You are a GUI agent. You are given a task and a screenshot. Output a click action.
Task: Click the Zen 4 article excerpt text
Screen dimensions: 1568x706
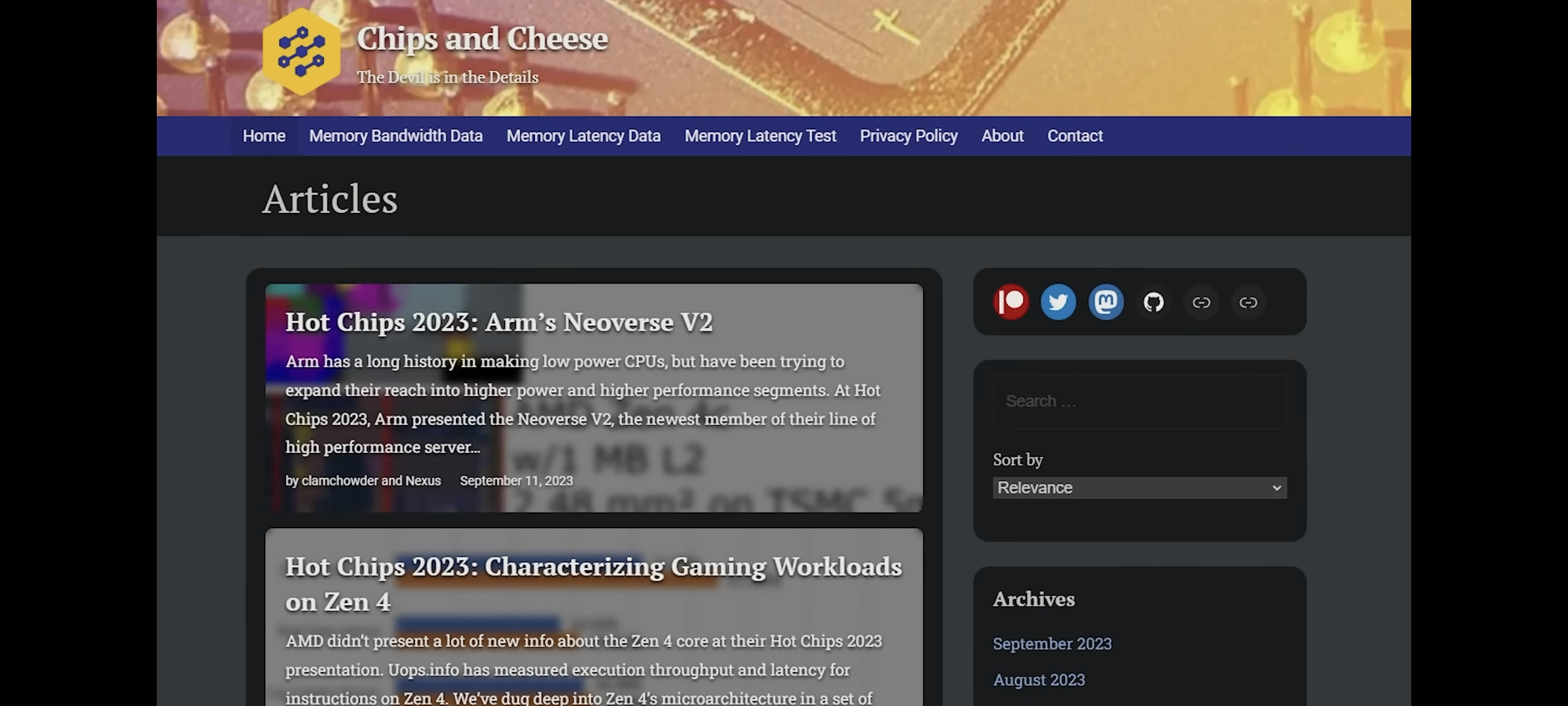(x=583, y=669)
